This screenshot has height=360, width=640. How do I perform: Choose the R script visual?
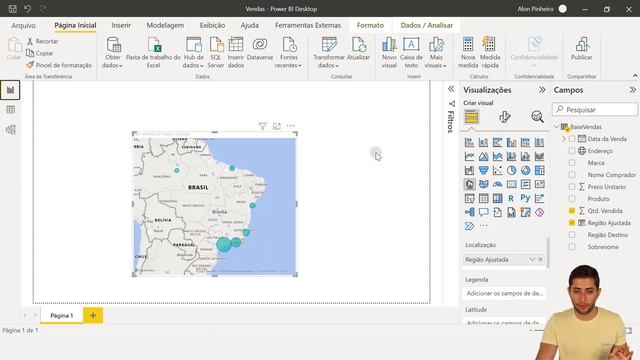[511, 198]
